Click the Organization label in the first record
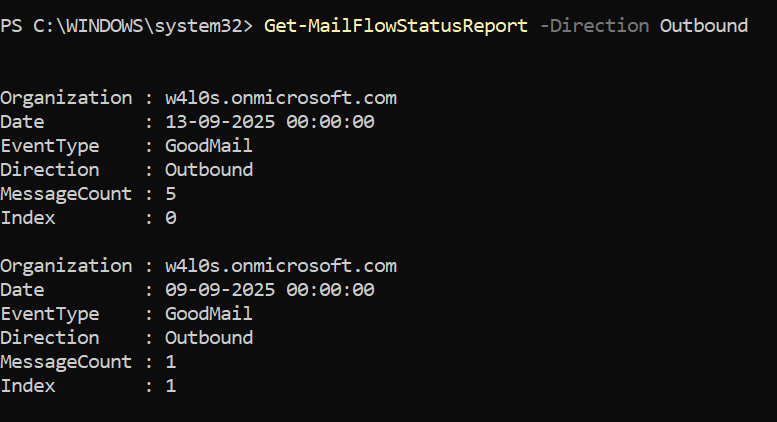 [x=66, y=98]
